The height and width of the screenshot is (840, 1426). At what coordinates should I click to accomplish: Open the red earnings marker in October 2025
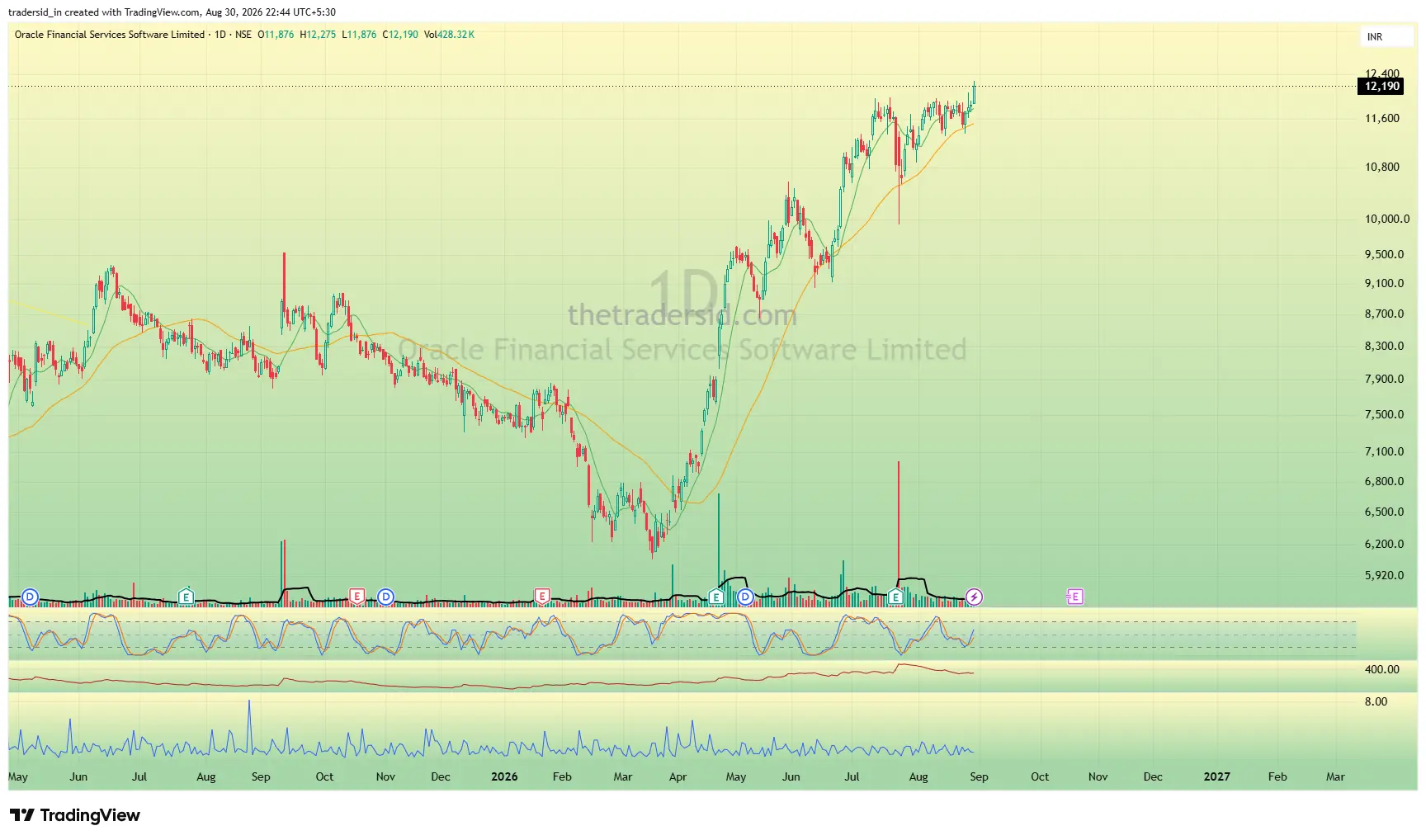pos(356,596)
